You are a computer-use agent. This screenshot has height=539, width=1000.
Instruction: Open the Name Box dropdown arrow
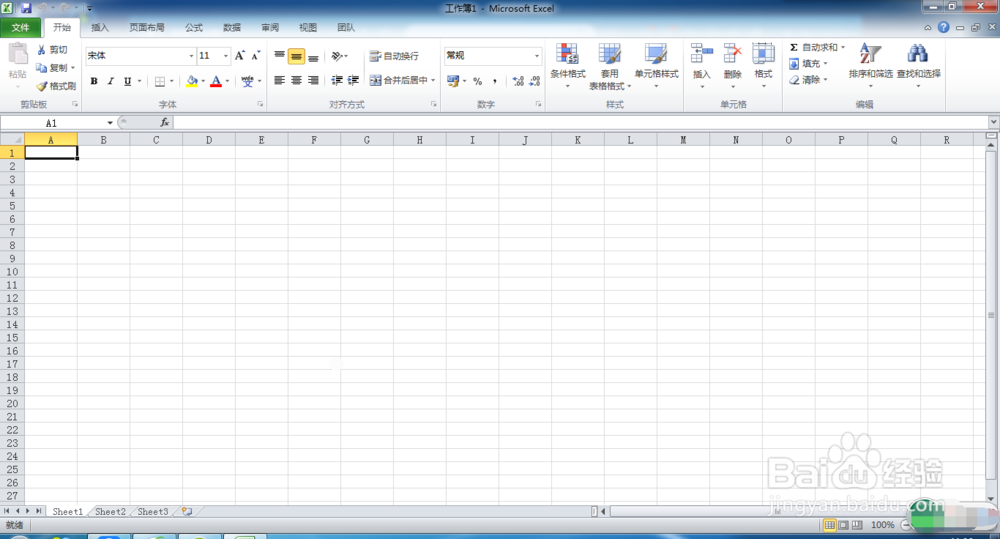point(110,123)
